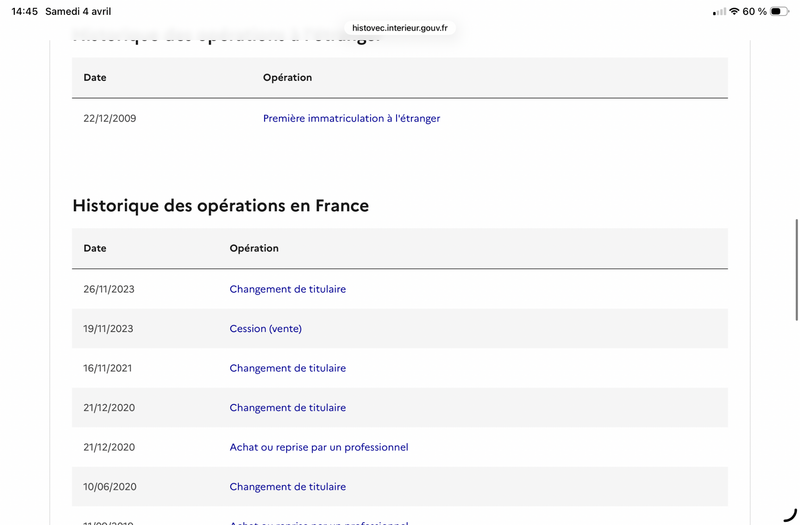Click Historique des opérations en France heading

pos(220,206)
